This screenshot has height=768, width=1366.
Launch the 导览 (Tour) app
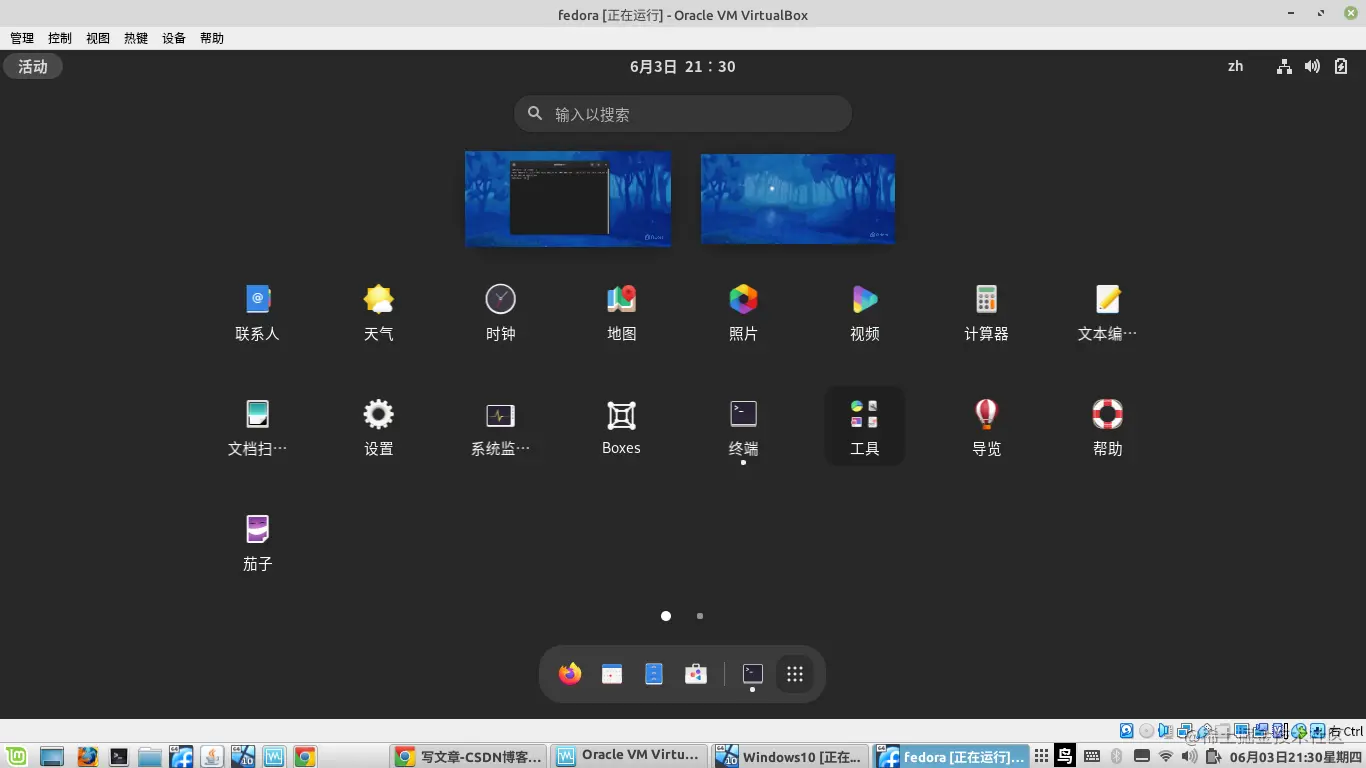pyautogui.click(x=986, y=429)
